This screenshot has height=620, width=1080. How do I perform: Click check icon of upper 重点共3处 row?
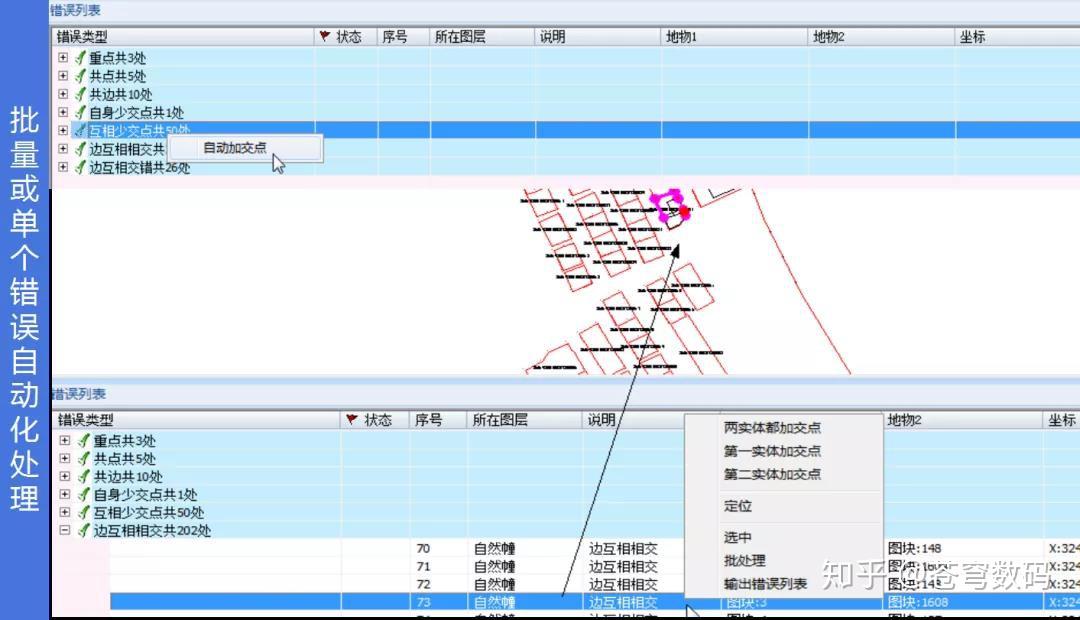coord(81,58)
